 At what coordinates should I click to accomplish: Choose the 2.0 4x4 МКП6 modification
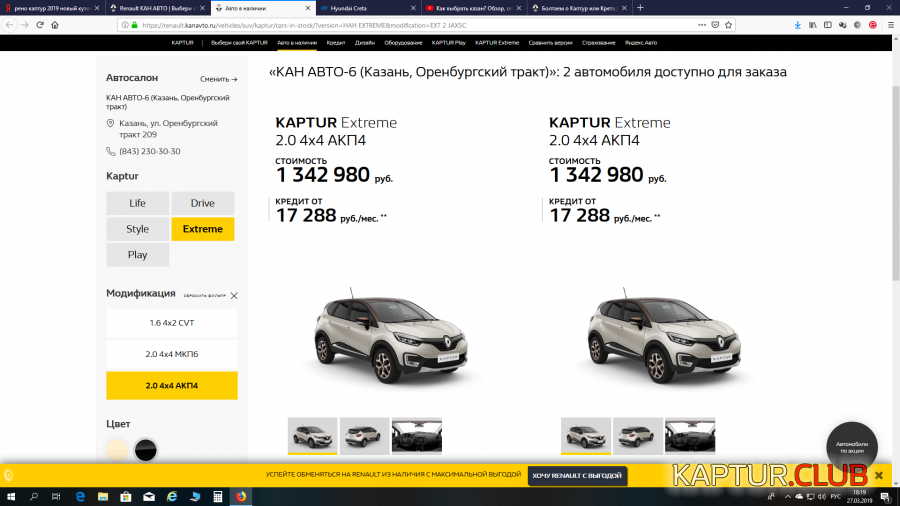[x=172, y=354]
